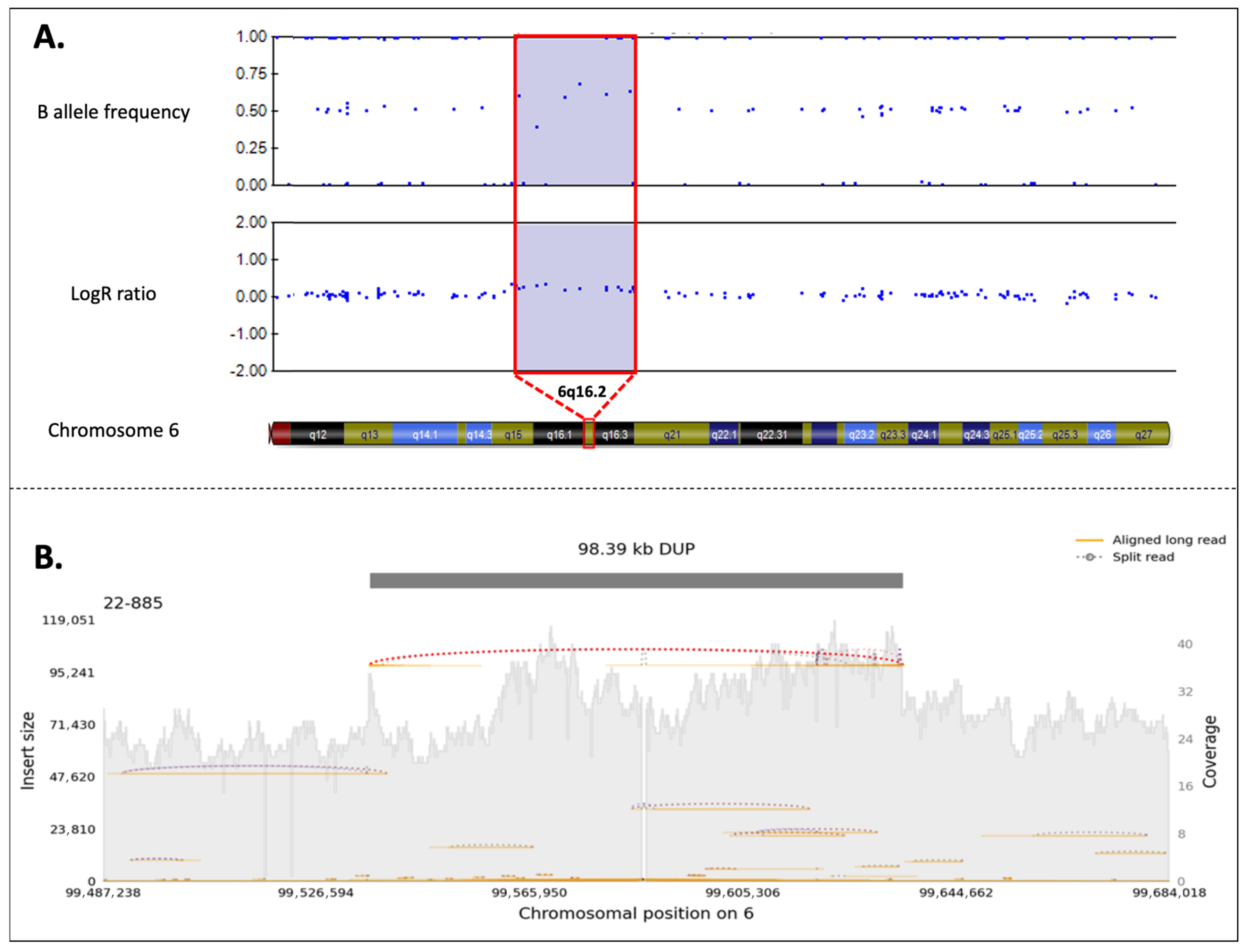The width and height of the screenshot is (1246, 952).
Task: Click the Aligned long read legend line
Action: click(x=1089, y=540)
